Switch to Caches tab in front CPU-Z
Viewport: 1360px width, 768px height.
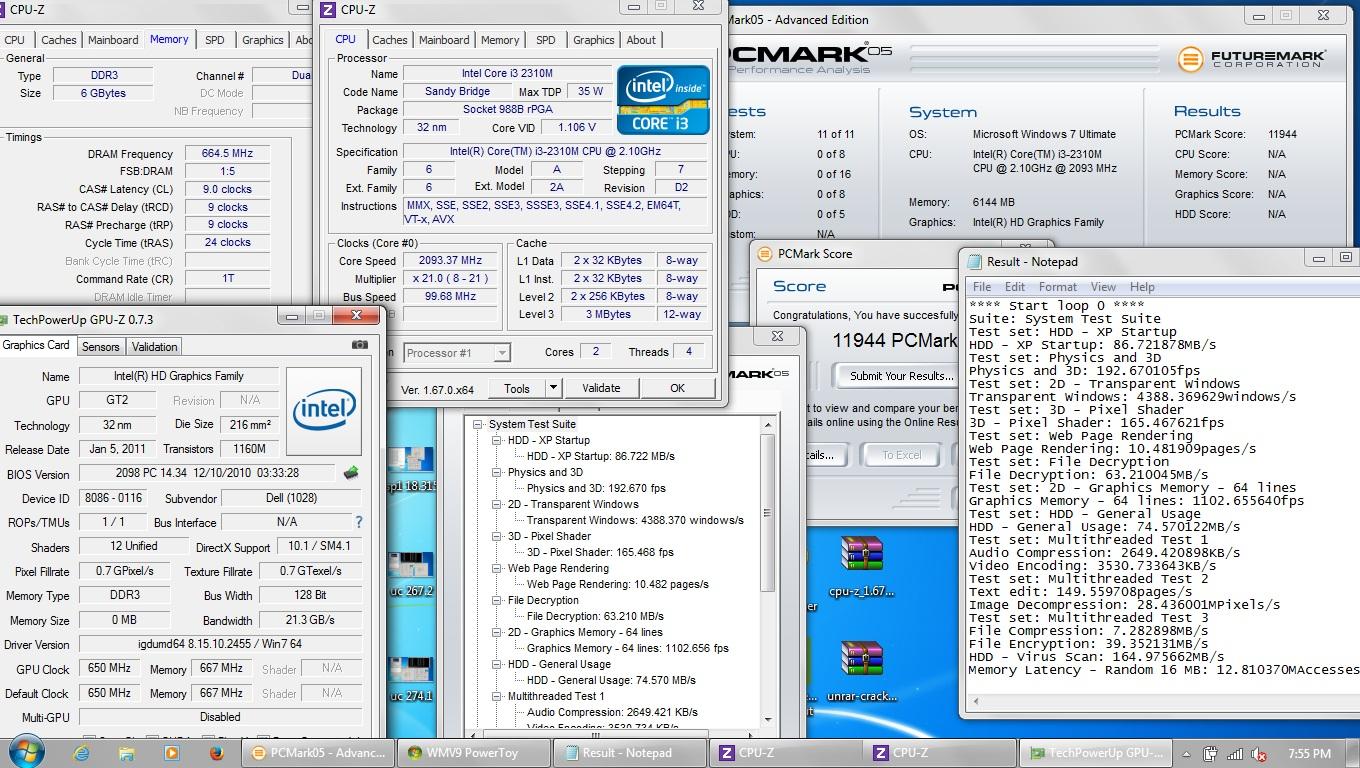pos(389,40)
